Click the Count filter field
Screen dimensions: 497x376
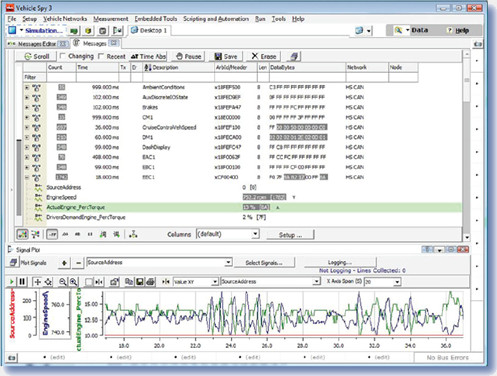coord(61,77)
